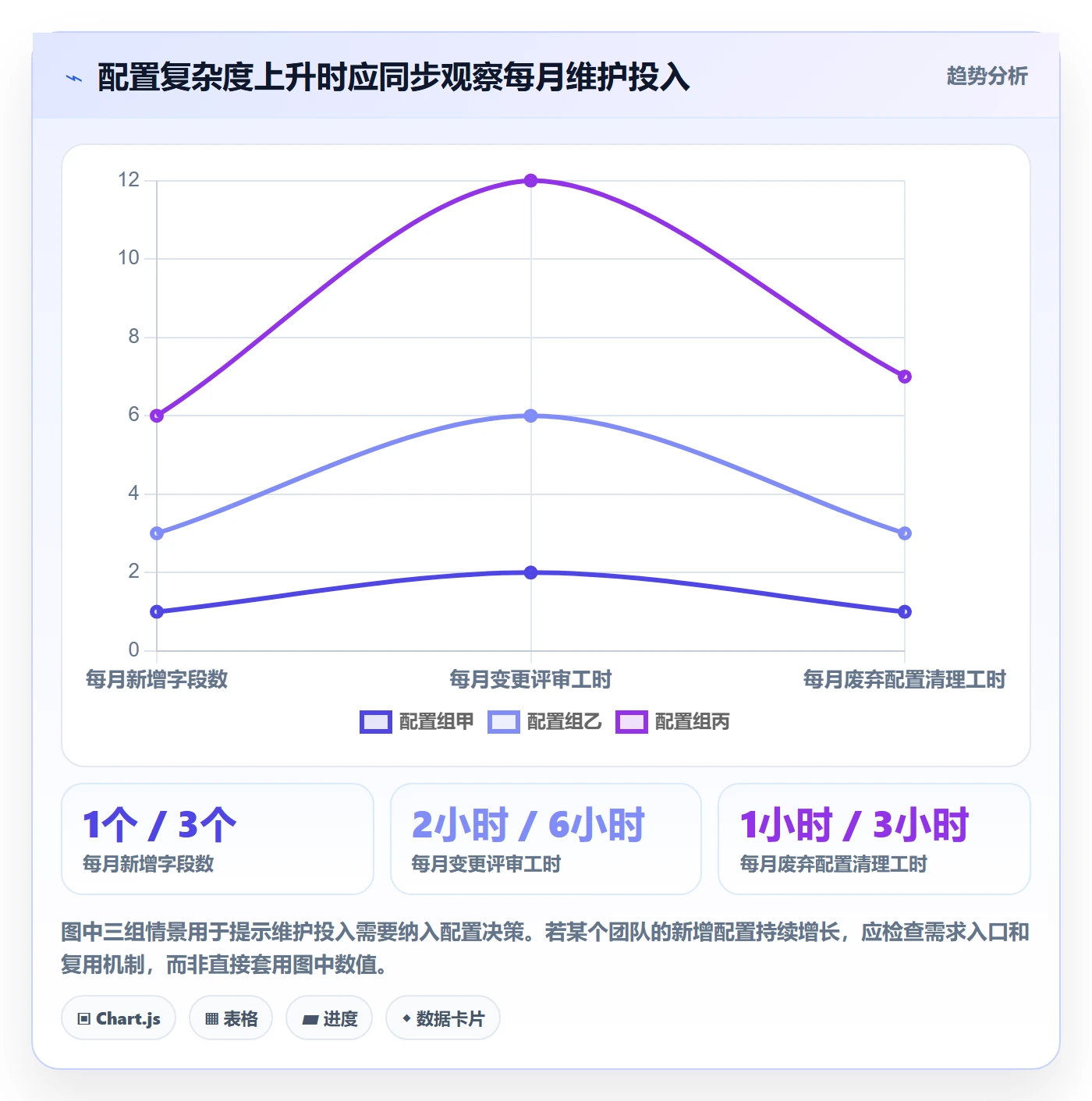
Task: Click the 配置组乙 point at 每月变更评审工时
Action: (x=530, y=416)
